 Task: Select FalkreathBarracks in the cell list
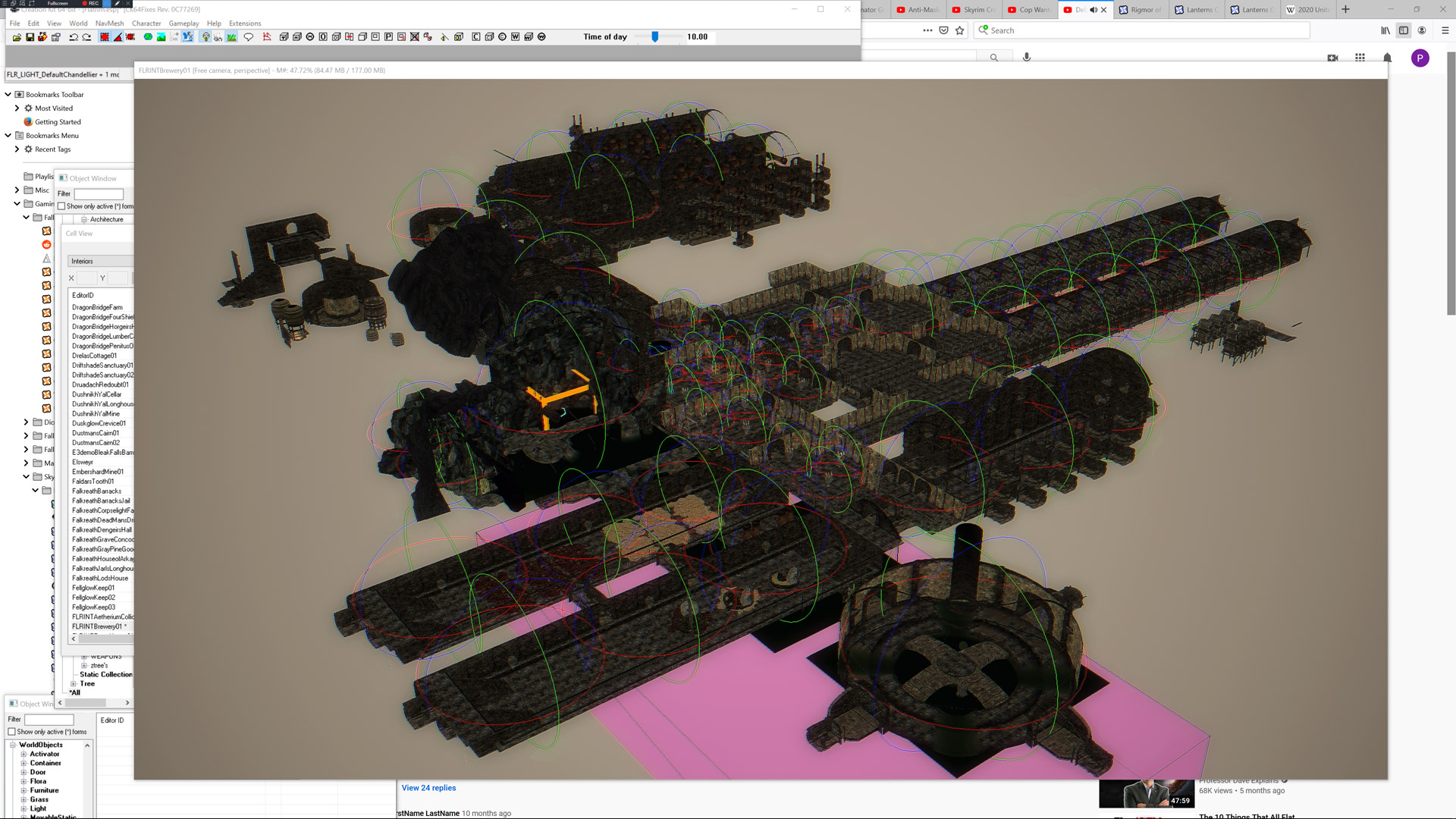click(x=96, y=491)
